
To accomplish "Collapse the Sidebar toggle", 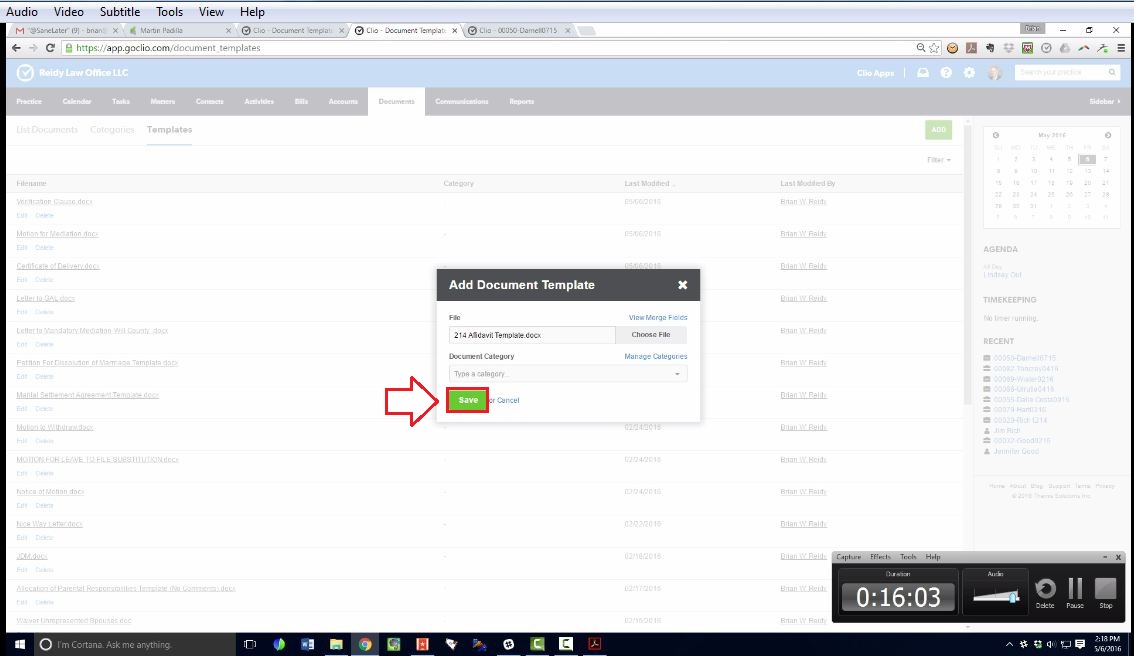I will [1104, 101].
